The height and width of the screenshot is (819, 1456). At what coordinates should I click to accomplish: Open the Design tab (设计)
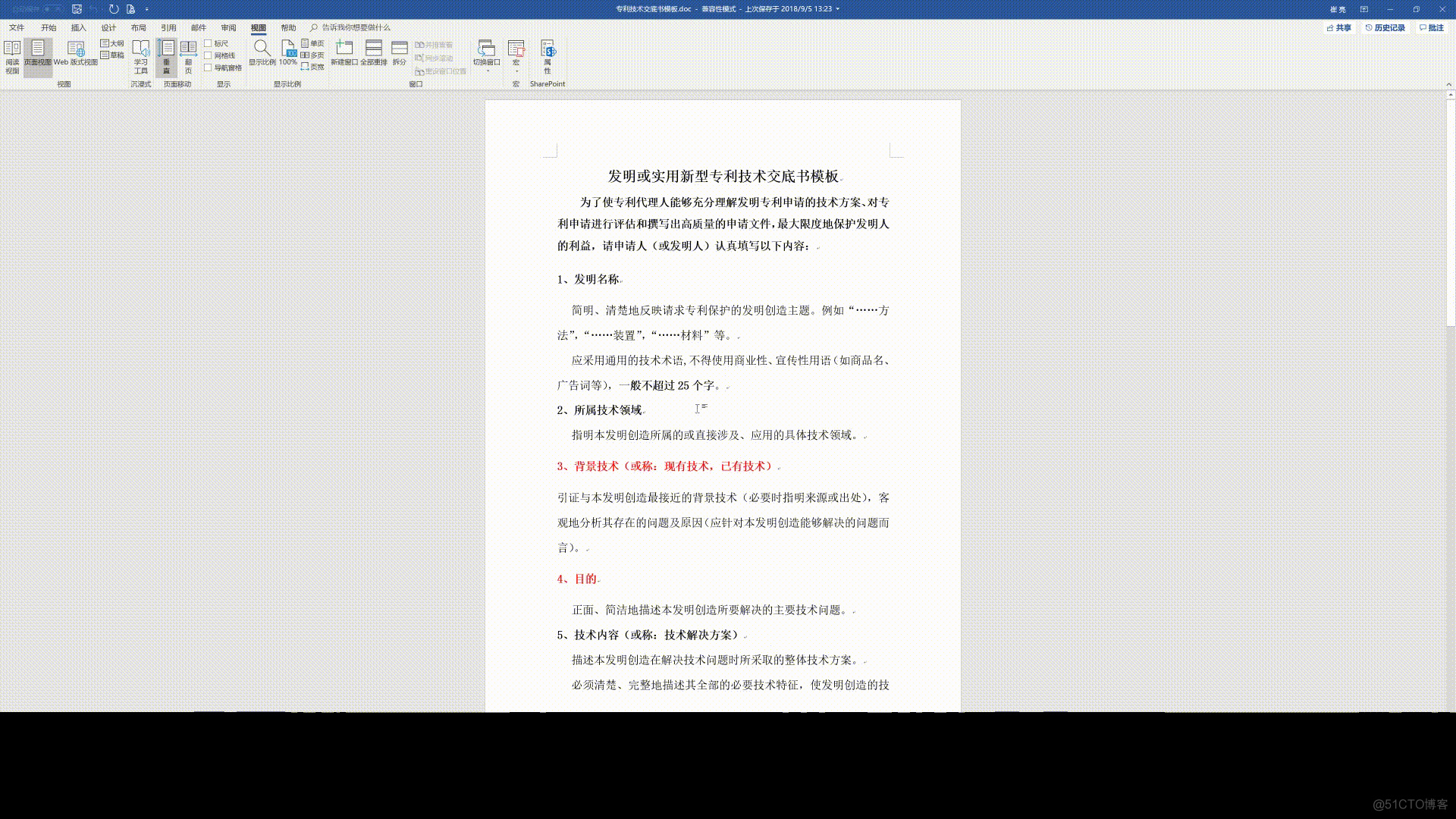pos(109,27)
